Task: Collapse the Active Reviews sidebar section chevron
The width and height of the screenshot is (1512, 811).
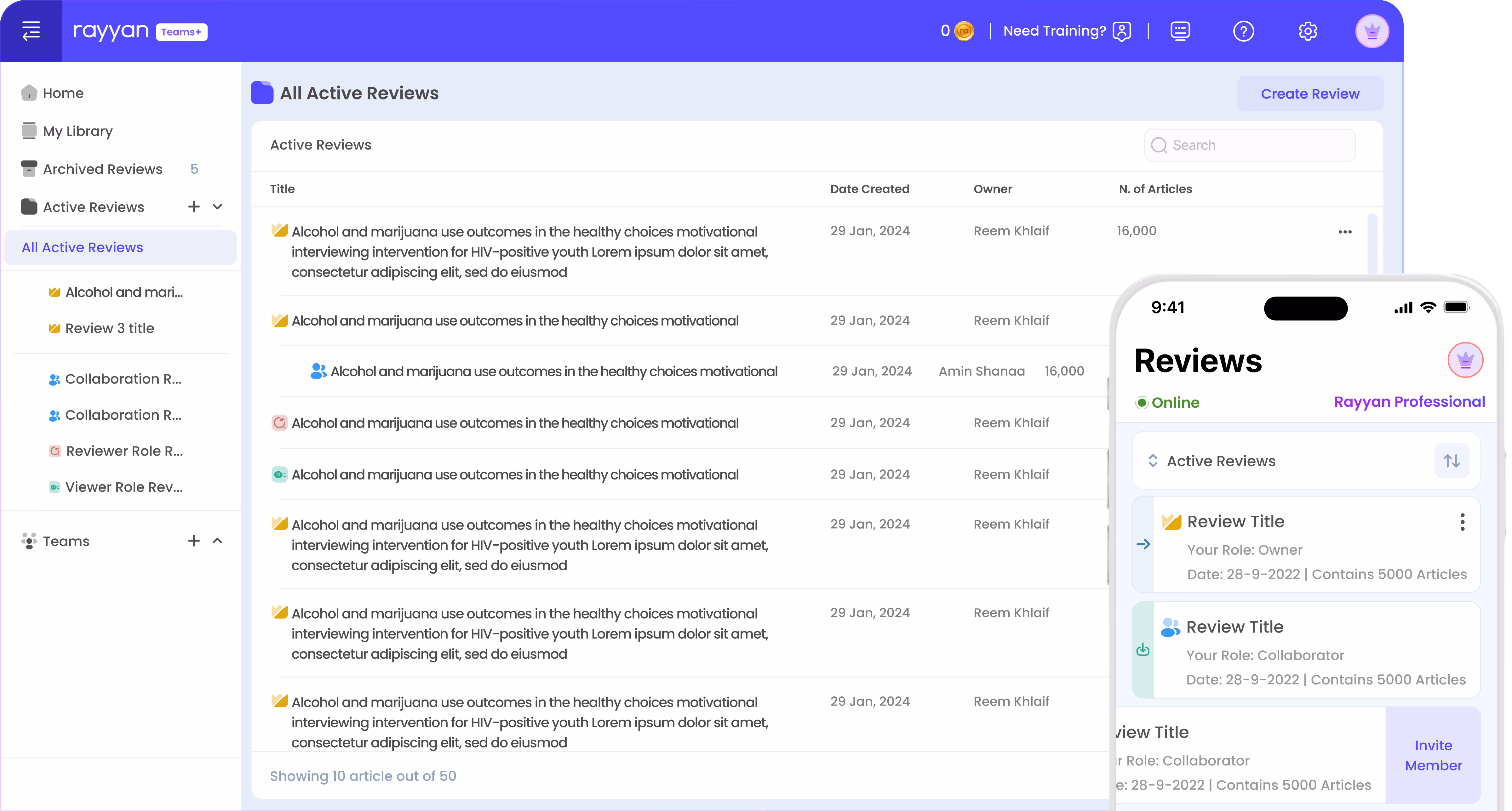Action: (x=217, y=207)
